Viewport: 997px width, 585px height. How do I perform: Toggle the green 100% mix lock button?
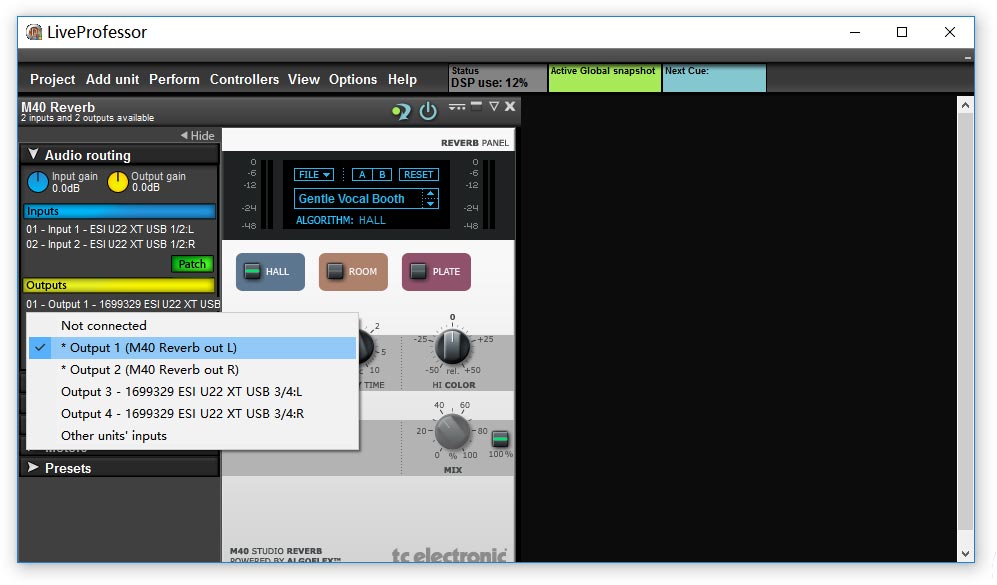pyautogui.click(x=500, y=439)
